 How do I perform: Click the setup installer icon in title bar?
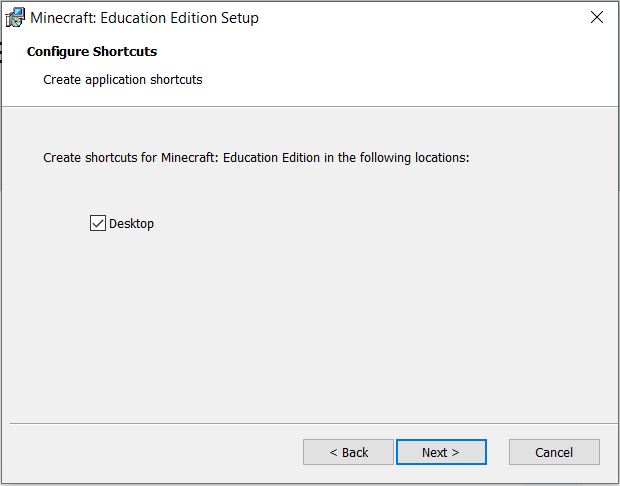click(15, 17)
